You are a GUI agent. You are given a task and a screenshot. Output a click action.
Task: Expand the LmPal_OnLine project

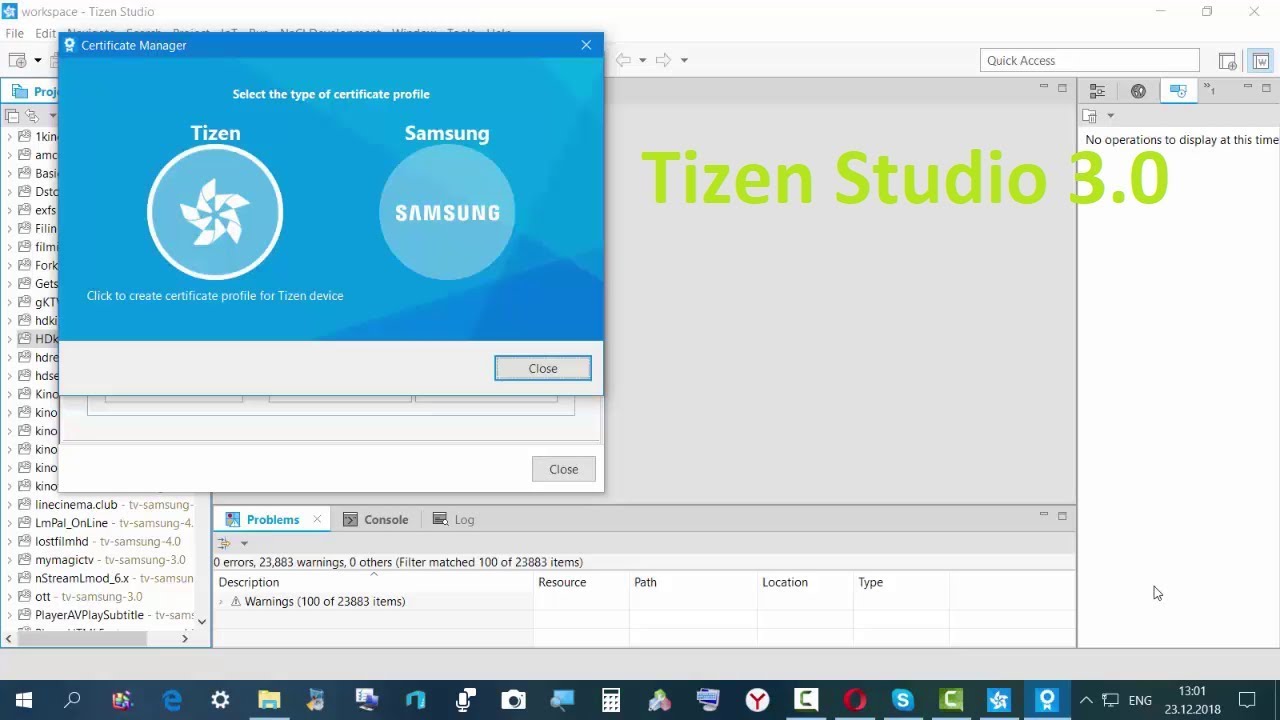point(10,523)
